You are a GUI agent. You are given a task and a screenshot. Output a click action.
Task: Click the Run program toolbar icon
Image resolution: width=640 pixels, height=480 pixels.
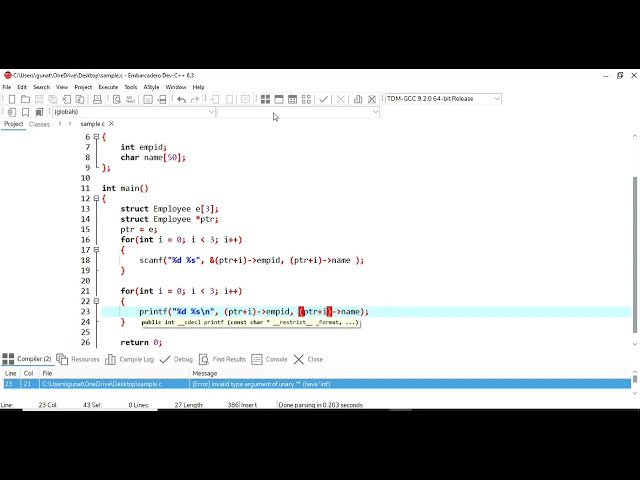279,99
